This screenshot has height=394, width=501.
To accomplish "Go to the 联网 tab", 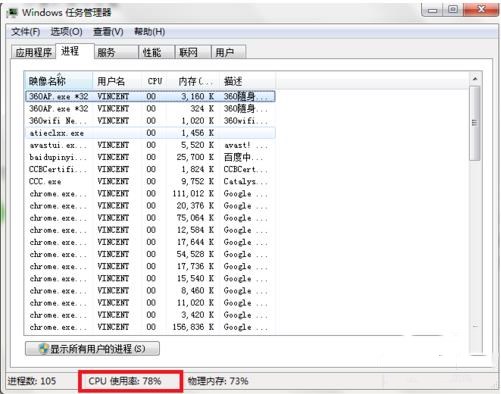I will pyautogui.click(x=193, y=52).
